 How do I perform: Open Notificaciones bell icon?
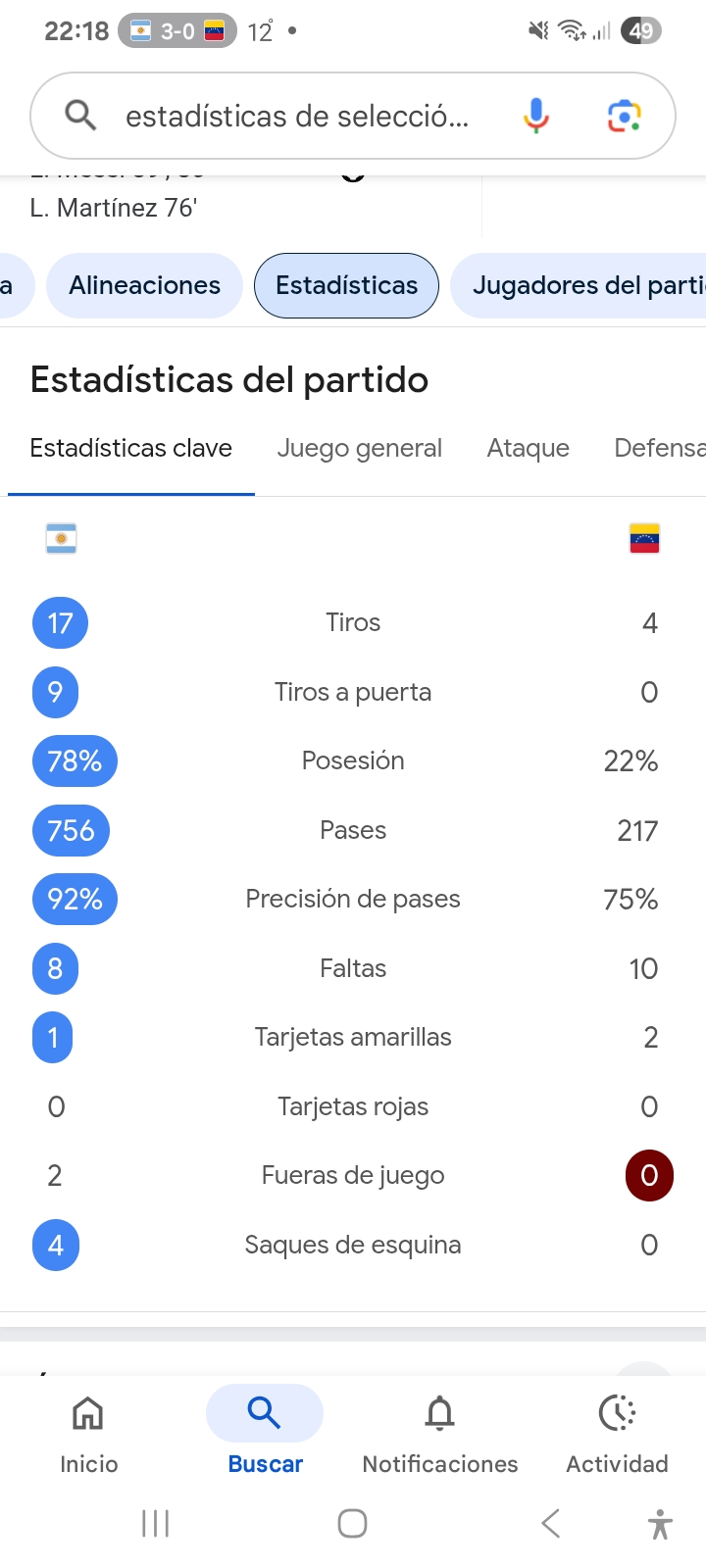[440, 1413]
